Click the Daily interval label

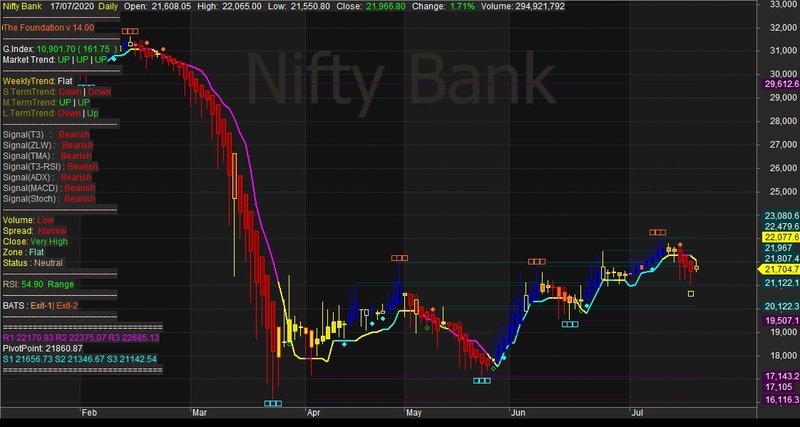point(107,7)
